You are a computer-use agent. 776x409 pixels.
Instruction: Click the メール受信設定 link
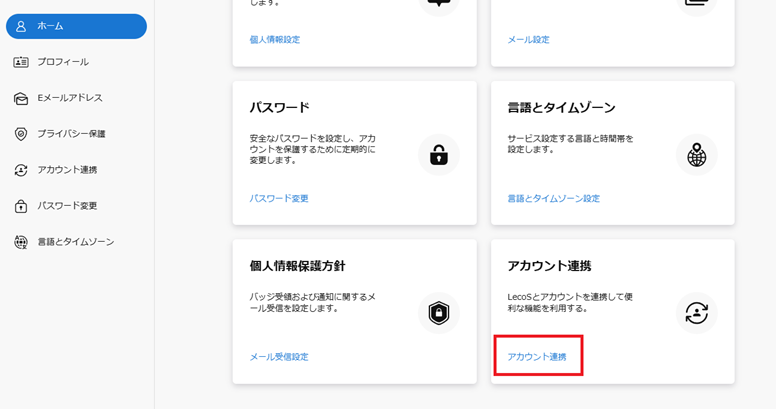point(279,356)
